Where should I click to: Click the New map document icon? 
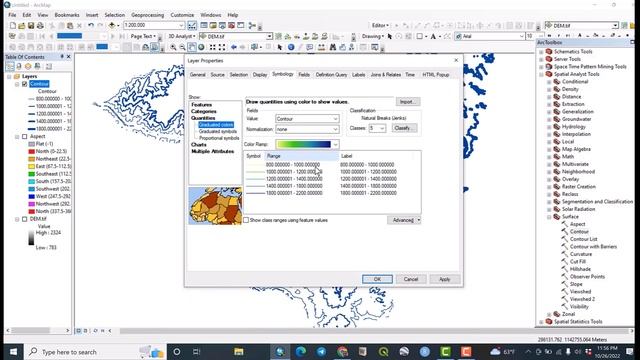click(x=13, y=25)
